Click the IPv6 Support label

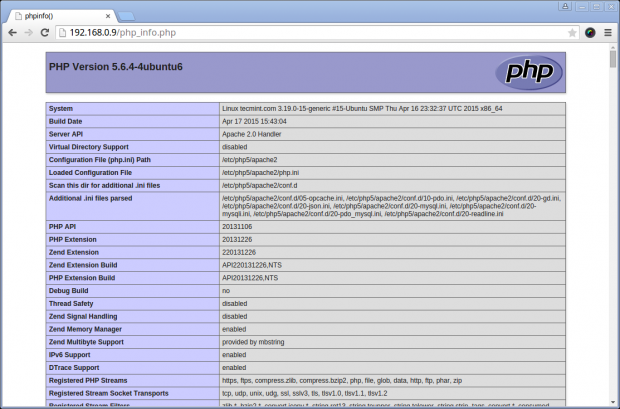point(70,355)
